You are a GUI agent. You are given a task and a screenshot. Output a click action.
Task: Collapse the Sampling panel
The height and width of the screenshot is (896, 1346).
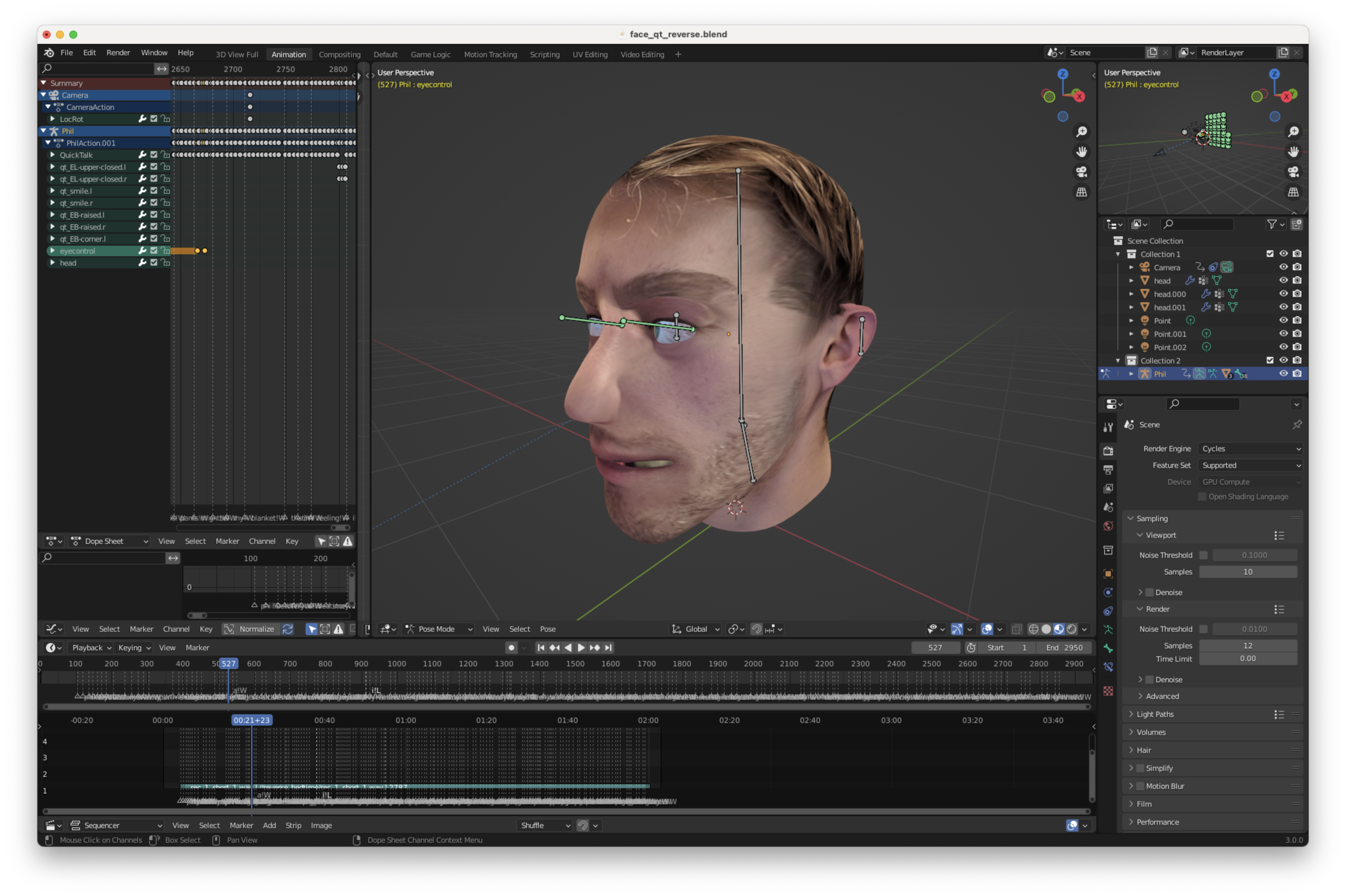pos(1152,518)
